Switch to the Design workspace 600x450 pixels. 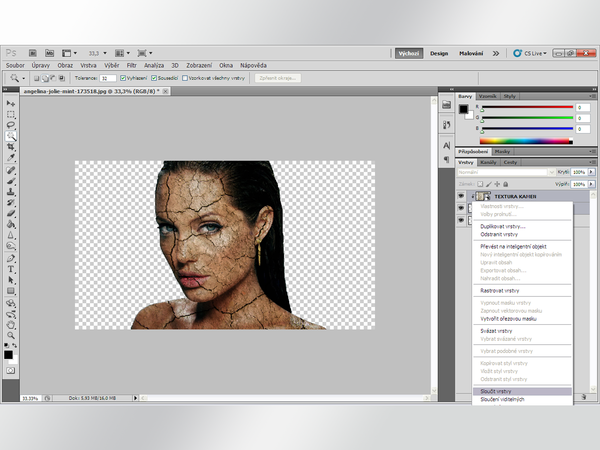point(440,52)
